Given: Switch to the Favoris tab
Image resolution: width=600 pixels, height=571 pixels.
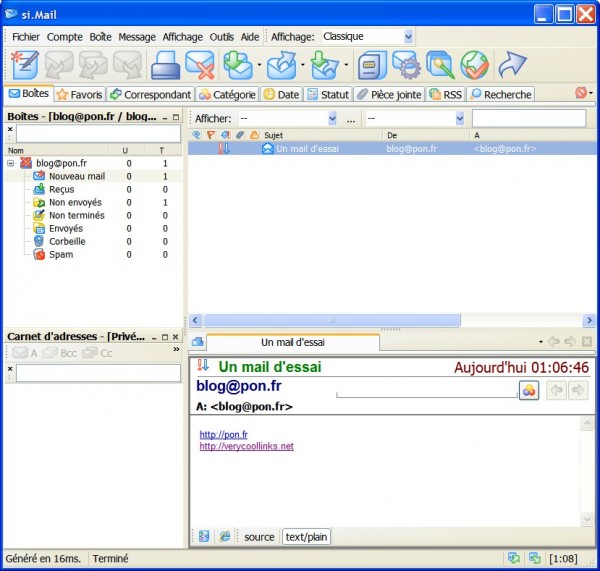Looking at the screenshot, I should (80, 94).
